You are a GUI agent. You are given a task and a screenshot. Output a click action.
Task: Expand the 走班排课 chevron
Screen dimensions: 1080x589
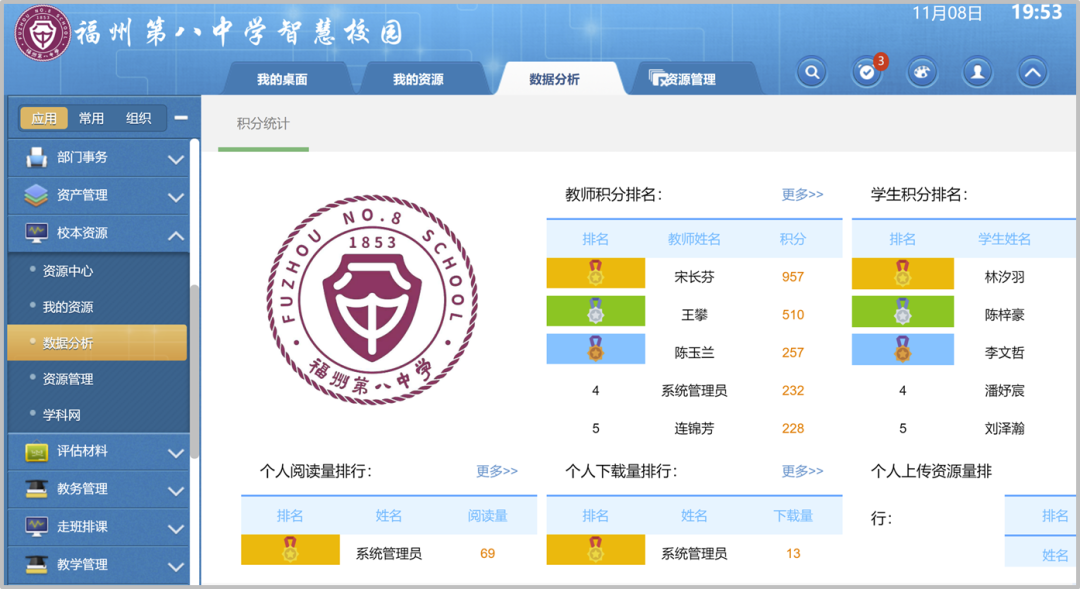pyautogui.click(x=176, y=529)
